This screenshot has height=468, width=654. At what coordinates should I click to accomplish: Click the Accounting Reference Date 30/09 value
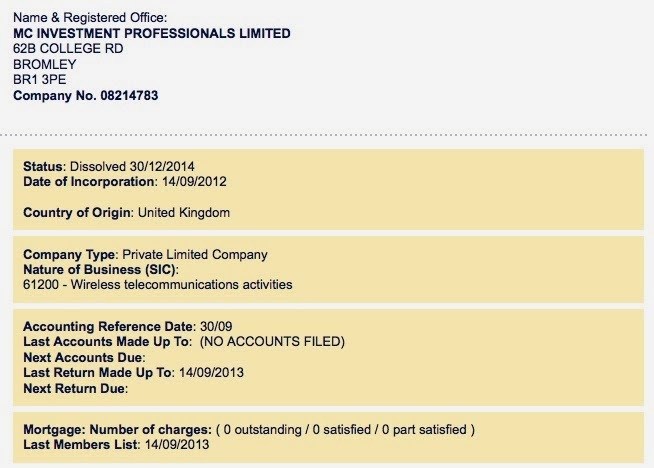(216, 327)
